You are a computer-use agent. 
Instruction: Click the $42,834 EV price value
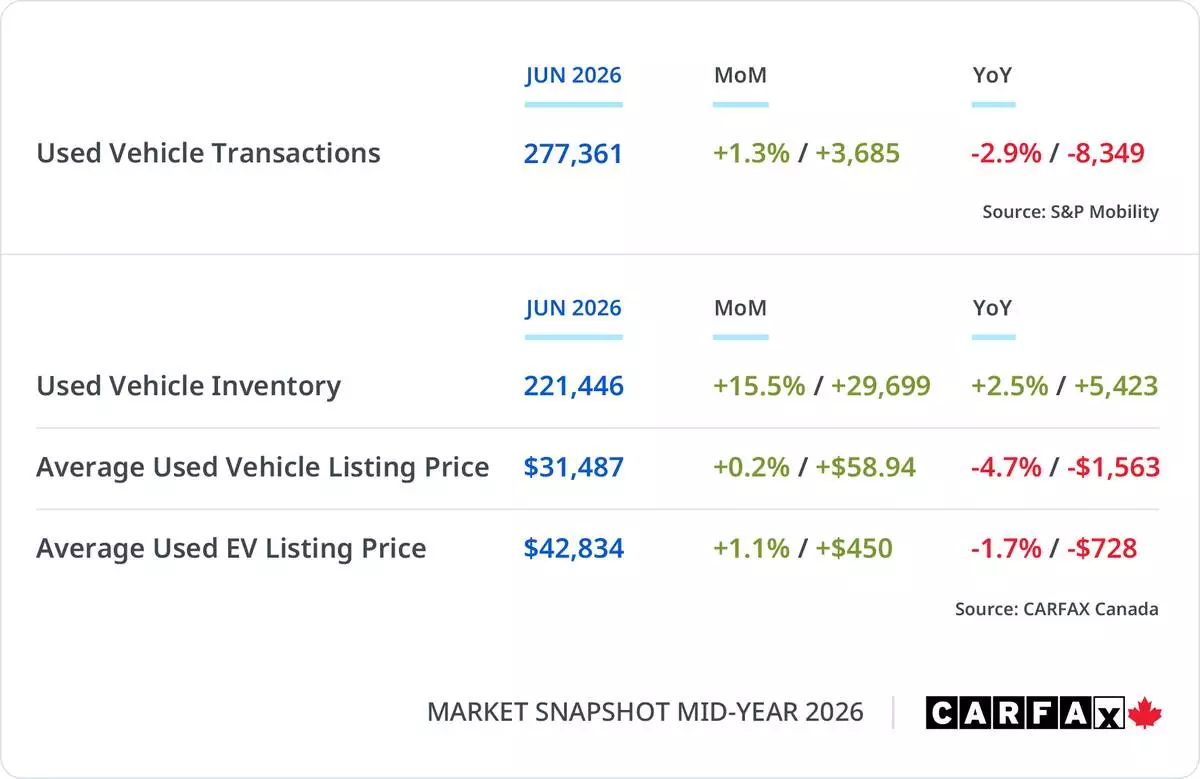coord(573,548)
